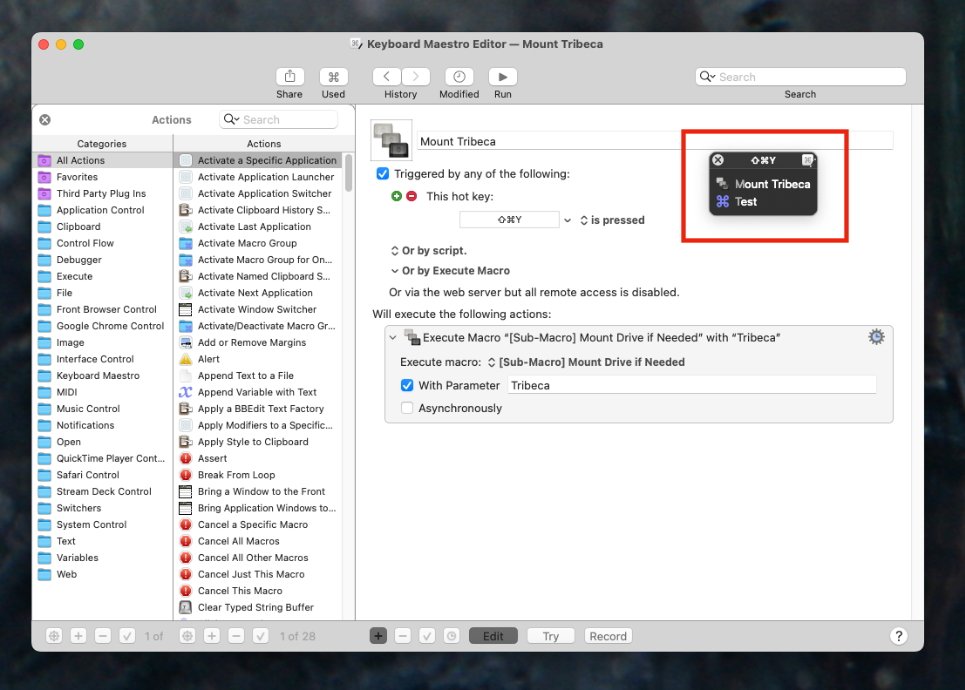This screenshot has width=965, height=690.
Task: Go back in History
Action: (386, 77)
